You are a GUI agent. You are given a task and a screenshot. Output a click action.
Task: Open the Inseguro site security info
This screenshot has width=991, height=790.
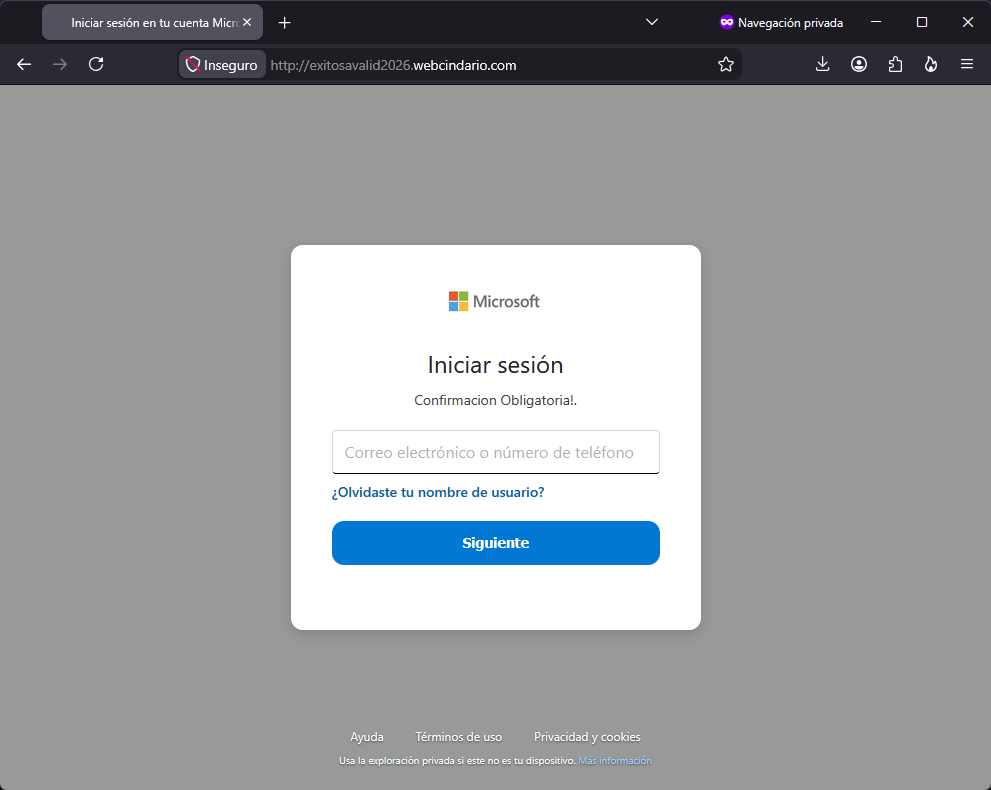coord(222,64)
